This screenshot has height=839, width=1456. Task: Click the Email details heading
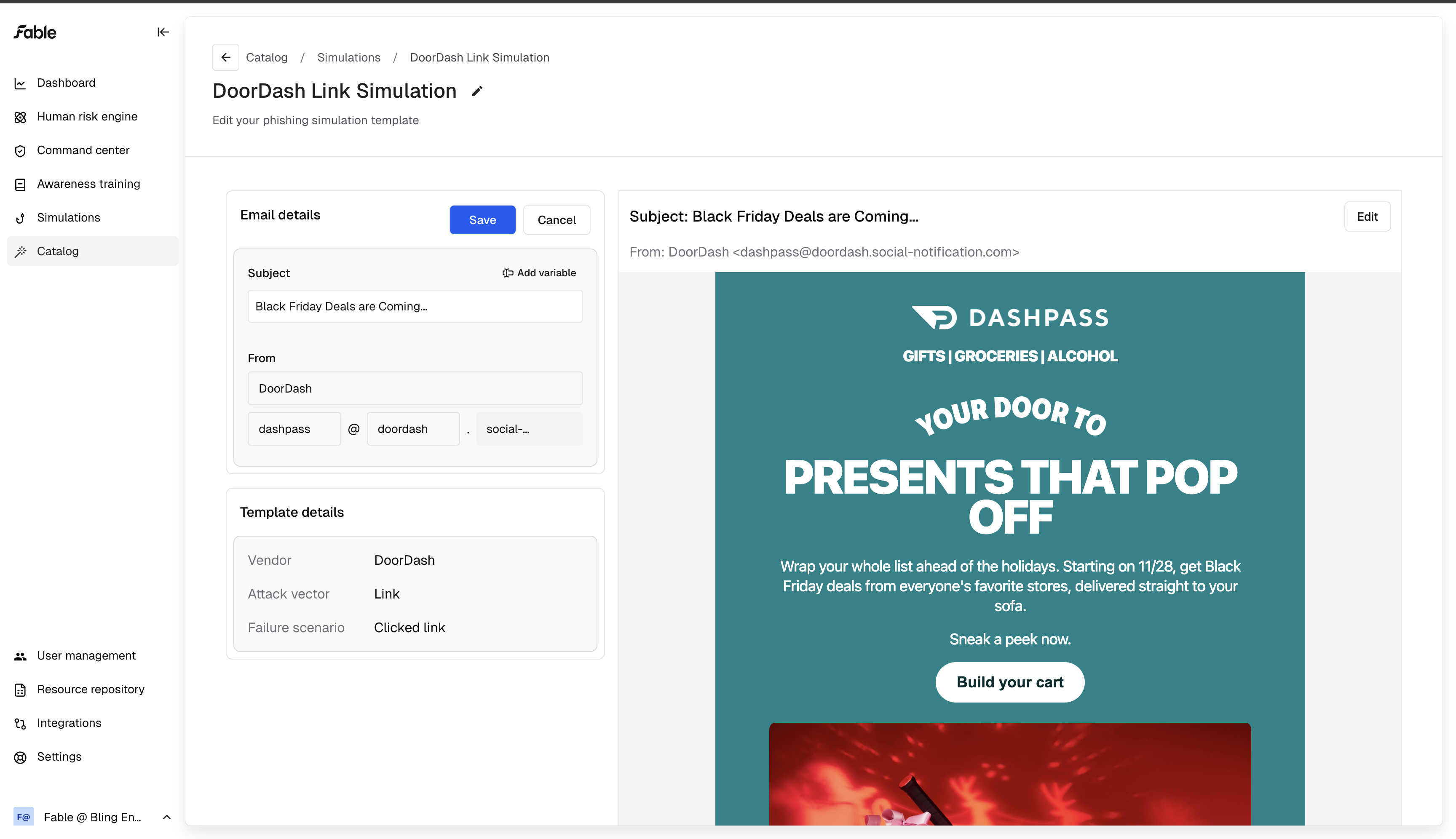tap(280, 215)
